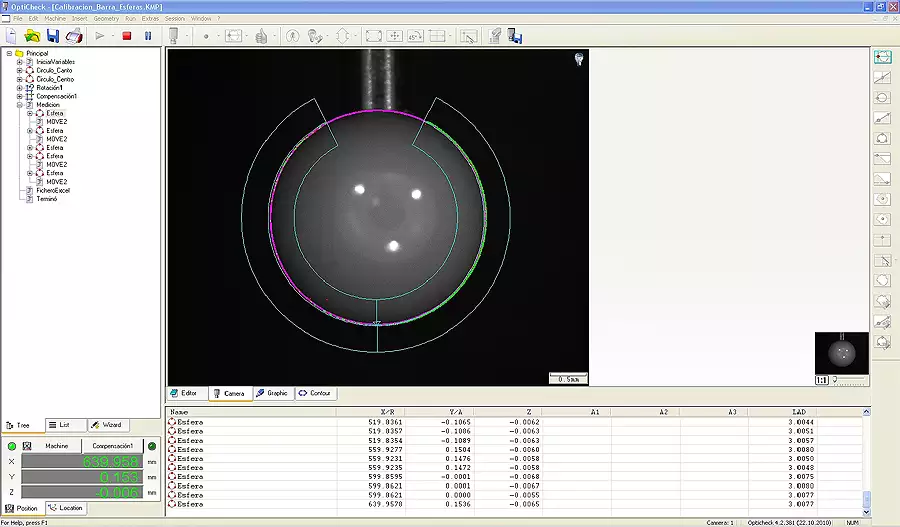The image size is (900, 527).
Task: Open the yellow folder Open-file icon
Action: tap(32, 36)
